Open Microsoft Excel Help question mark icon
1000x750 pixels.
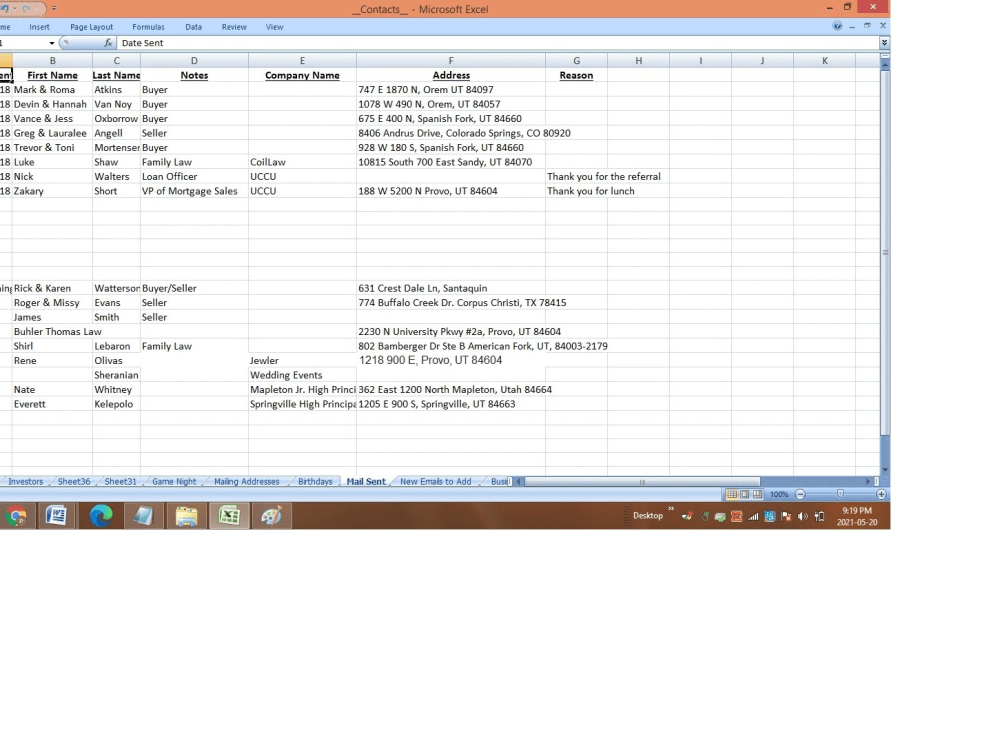[x=837, y=26]
